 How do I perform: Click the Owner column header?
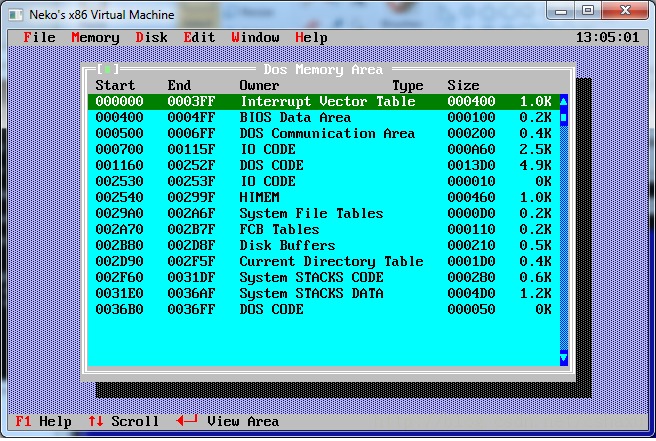259,85
